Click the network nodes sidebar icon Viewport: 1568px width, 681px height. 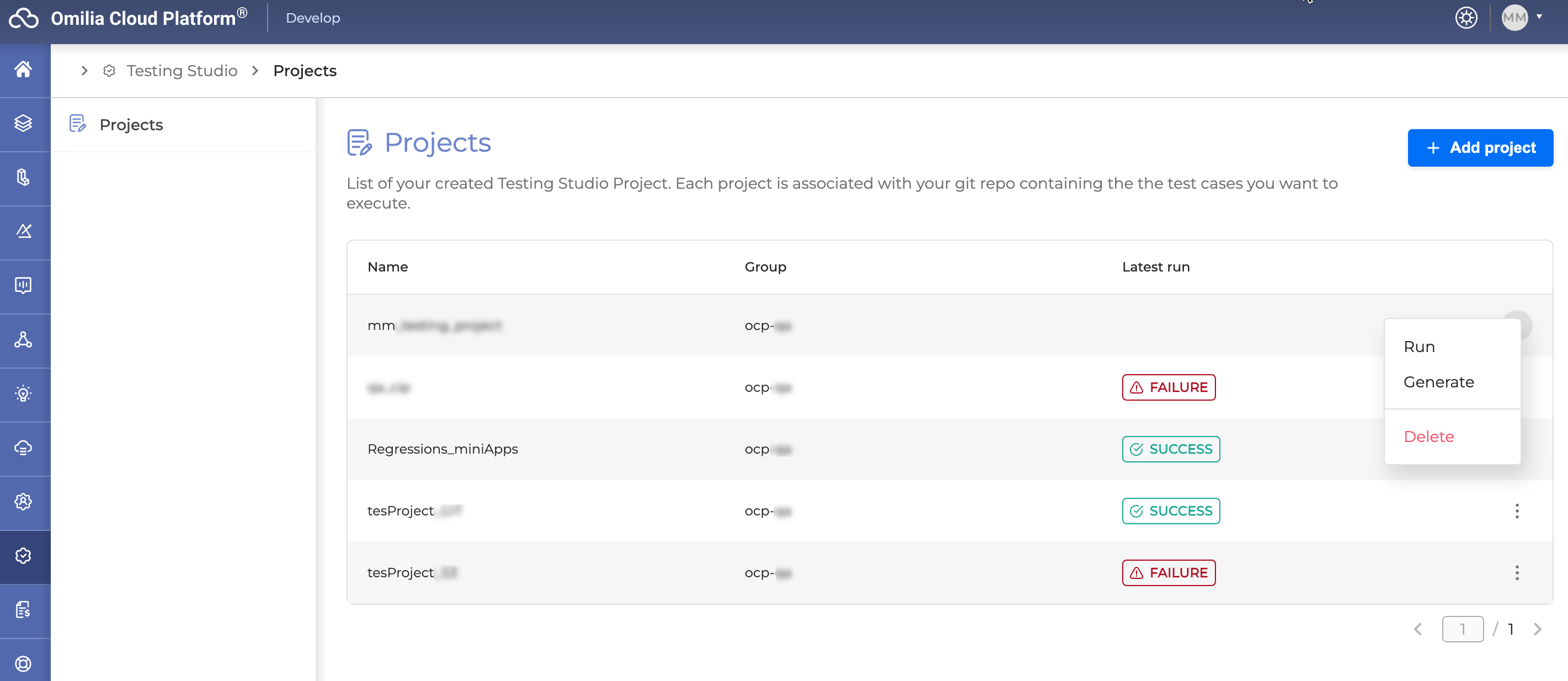pos(23,339)
